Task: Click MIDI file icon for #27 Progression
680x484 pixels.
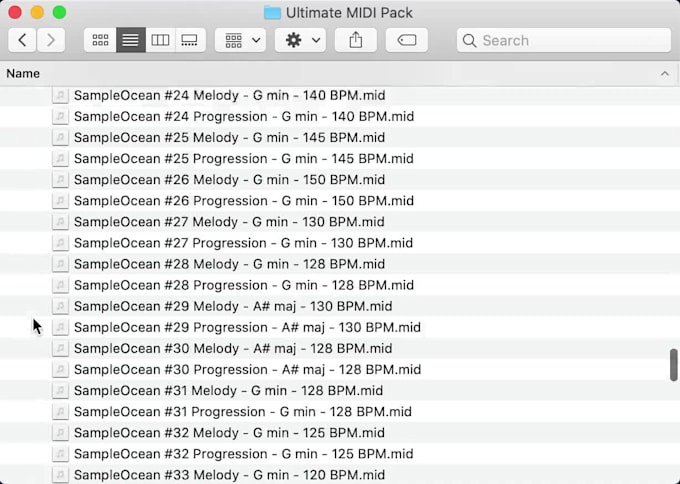Action: (x=60, y=243)
